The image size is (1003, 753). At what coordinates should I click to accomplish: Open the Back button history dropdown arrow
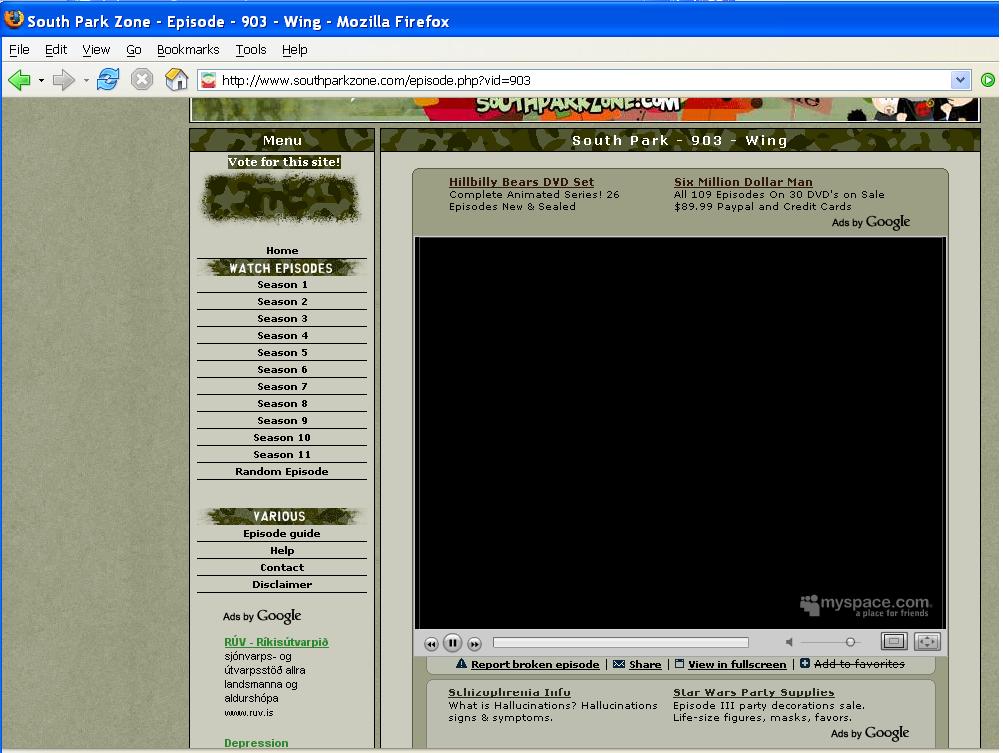point(41,81)
